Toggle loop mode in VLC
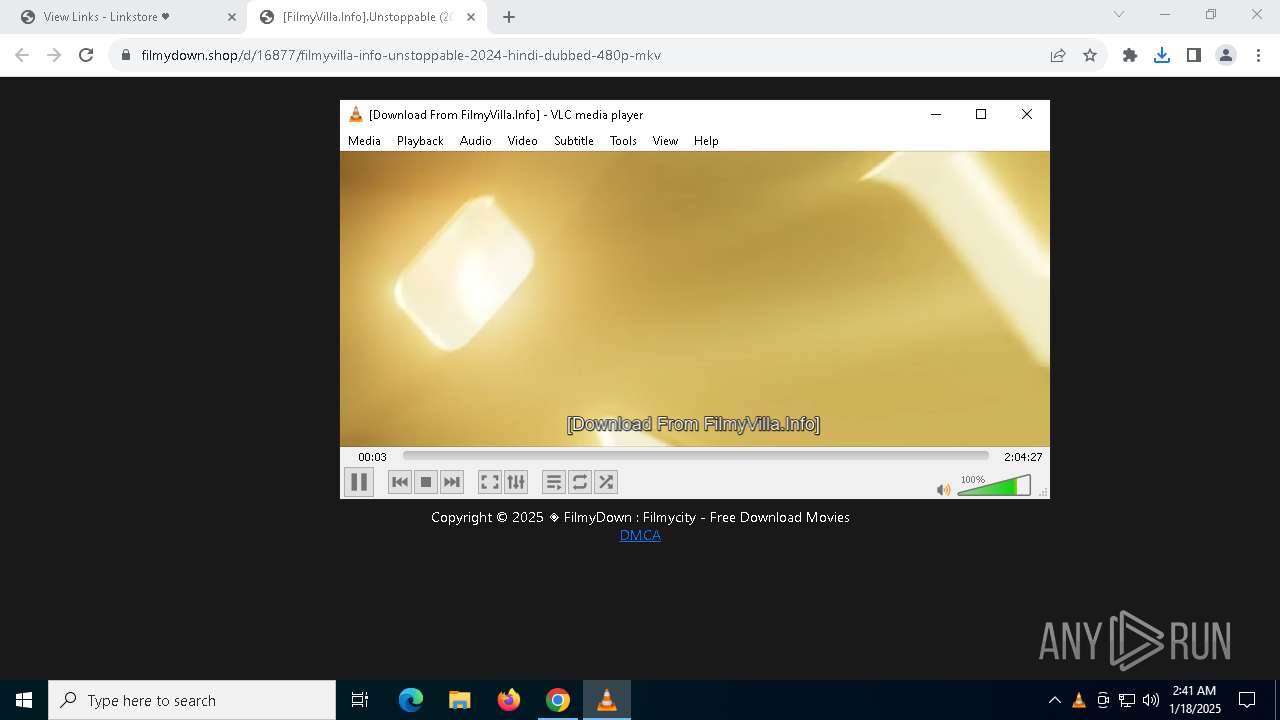Image resolution: width=1280 pixels, height=720 pixels. pos(580,482)
